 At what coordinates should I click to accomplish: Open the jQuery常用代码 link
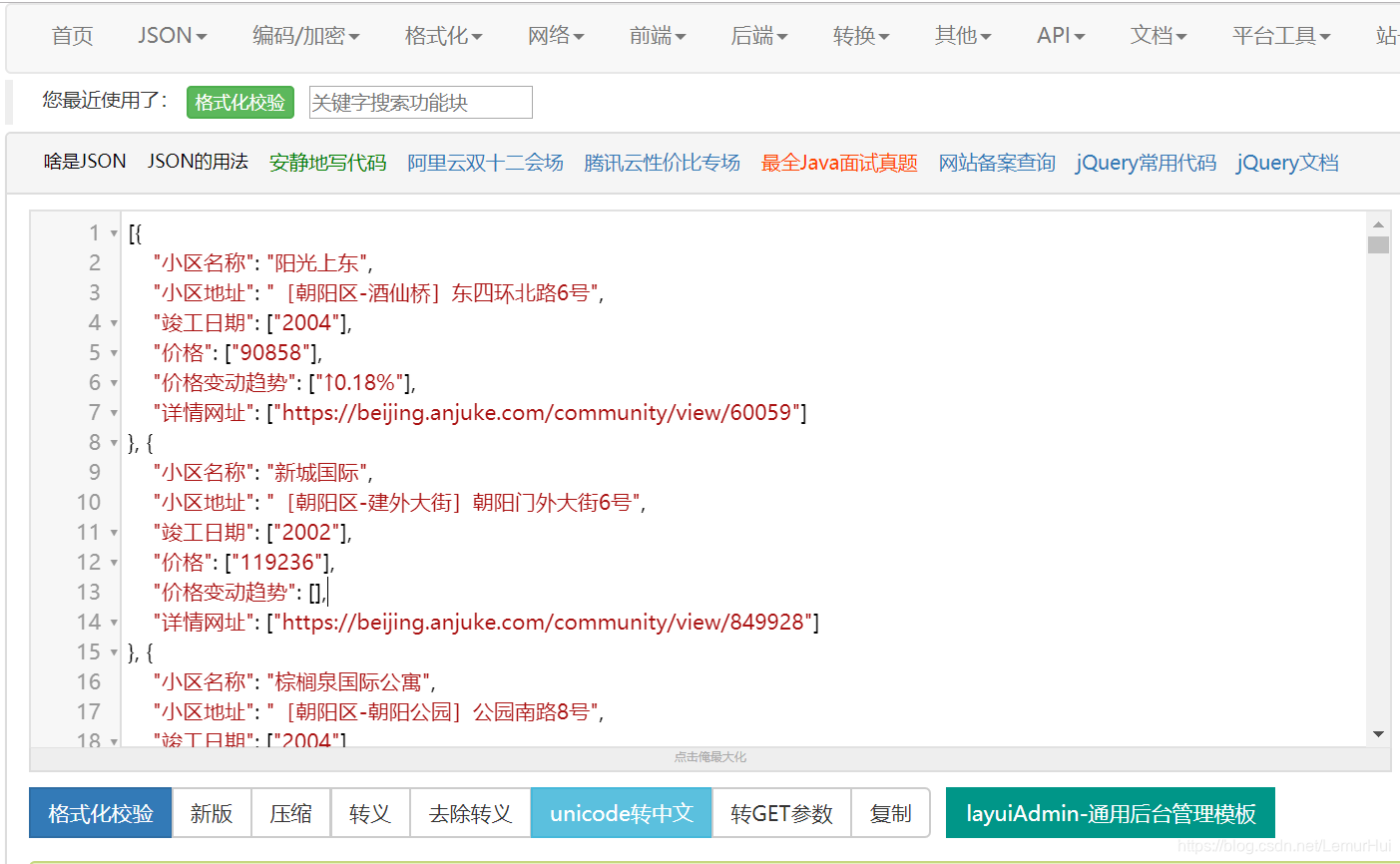(1146, 163)
